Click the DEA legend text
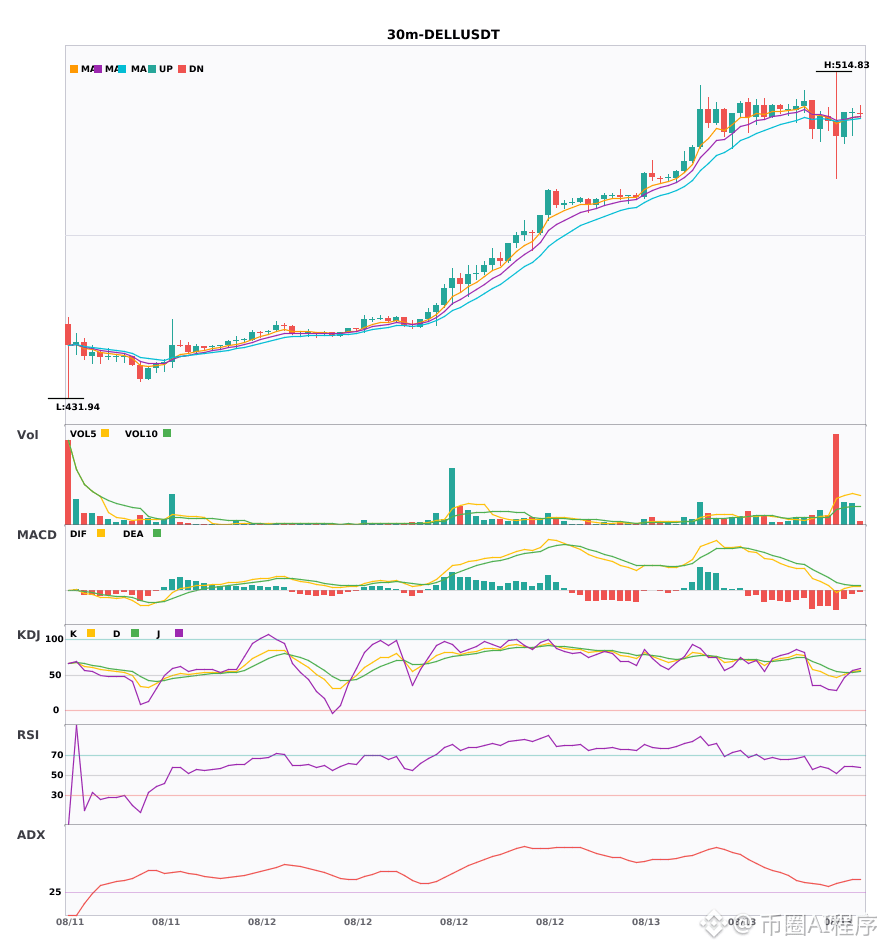Screen dimensions: 885x950 (133, 534)
